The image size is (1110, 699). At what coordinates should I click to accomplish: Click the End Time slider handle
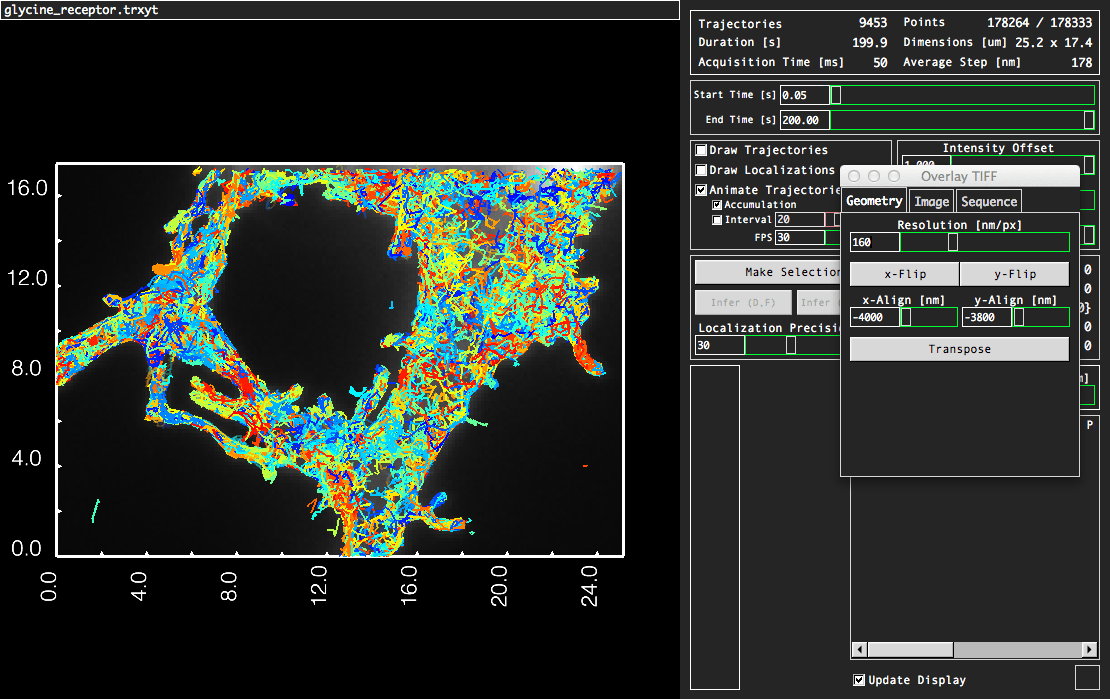tap(1089, 120)
